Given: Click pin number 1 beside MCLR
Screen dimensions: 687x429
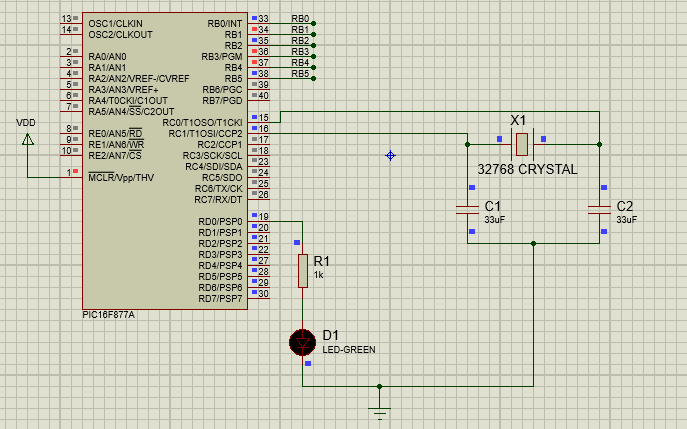Looking at the screenshot, I should click(x=69, y=173).
